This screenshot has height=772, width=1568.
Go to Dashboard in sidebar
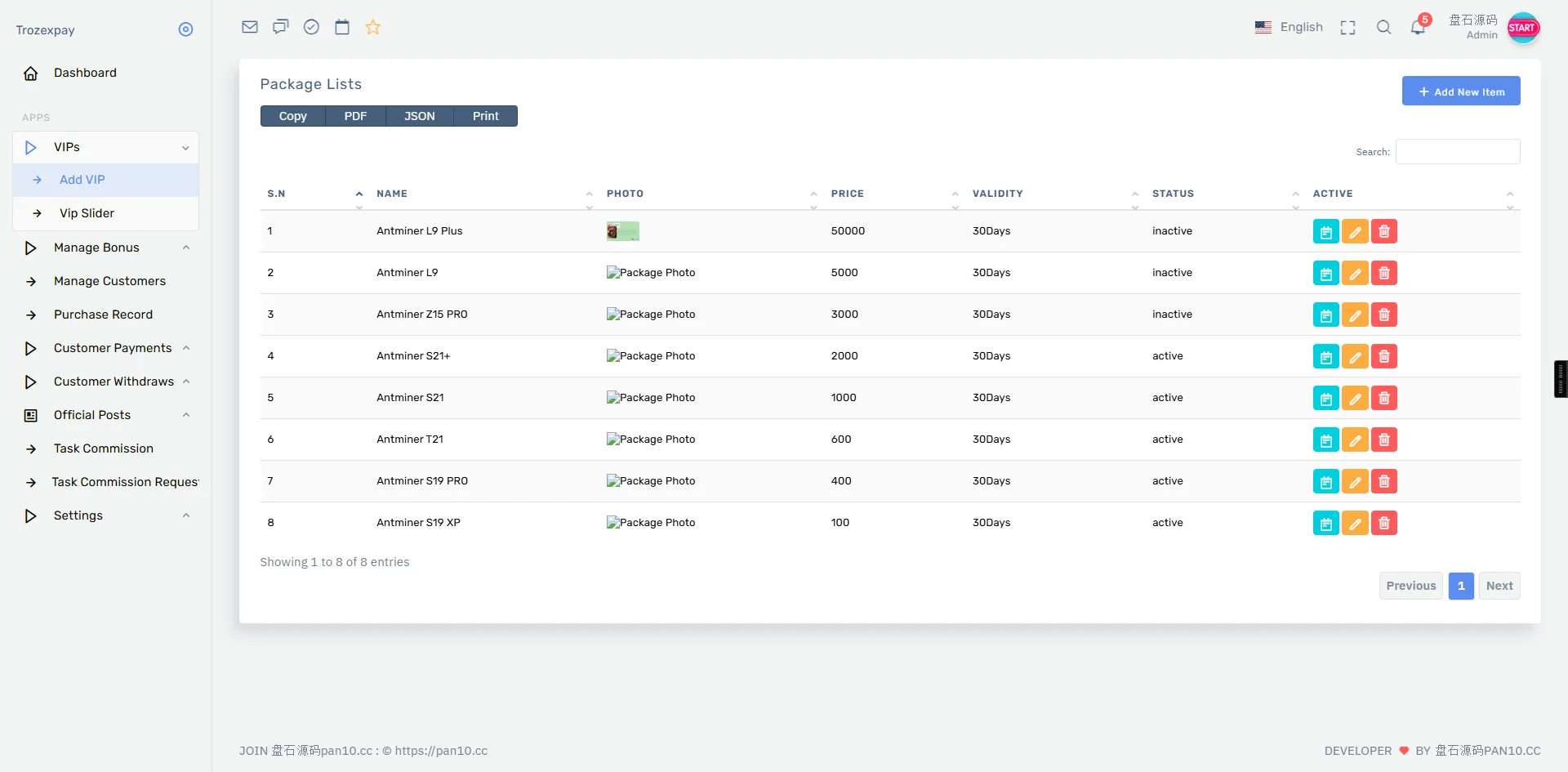106,73
